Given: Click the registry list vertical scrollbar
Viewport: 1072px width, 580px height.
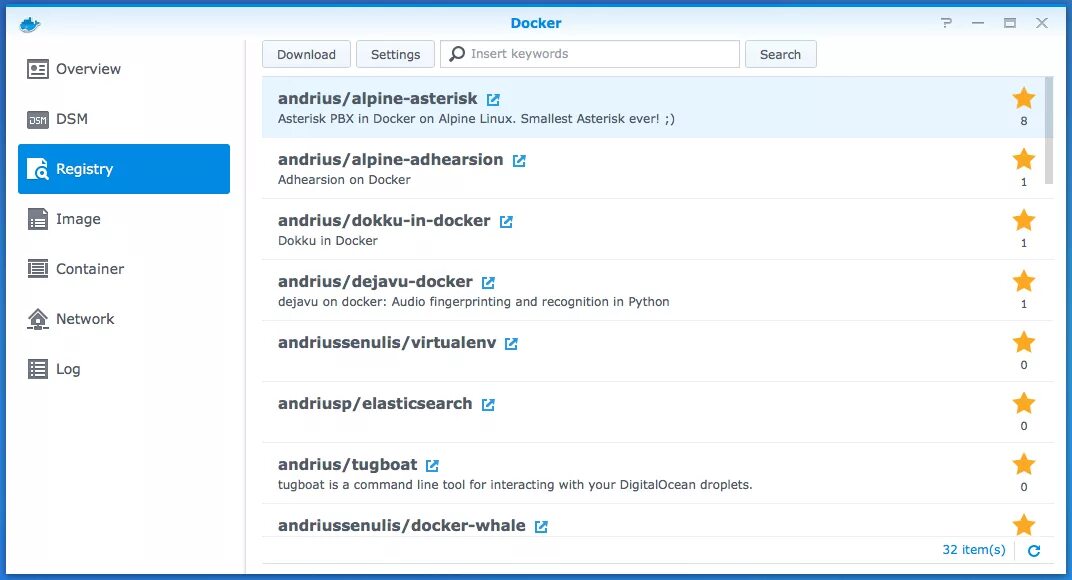Looking at the screenshot, I should pyautogui.click(x=1049, y=130).
